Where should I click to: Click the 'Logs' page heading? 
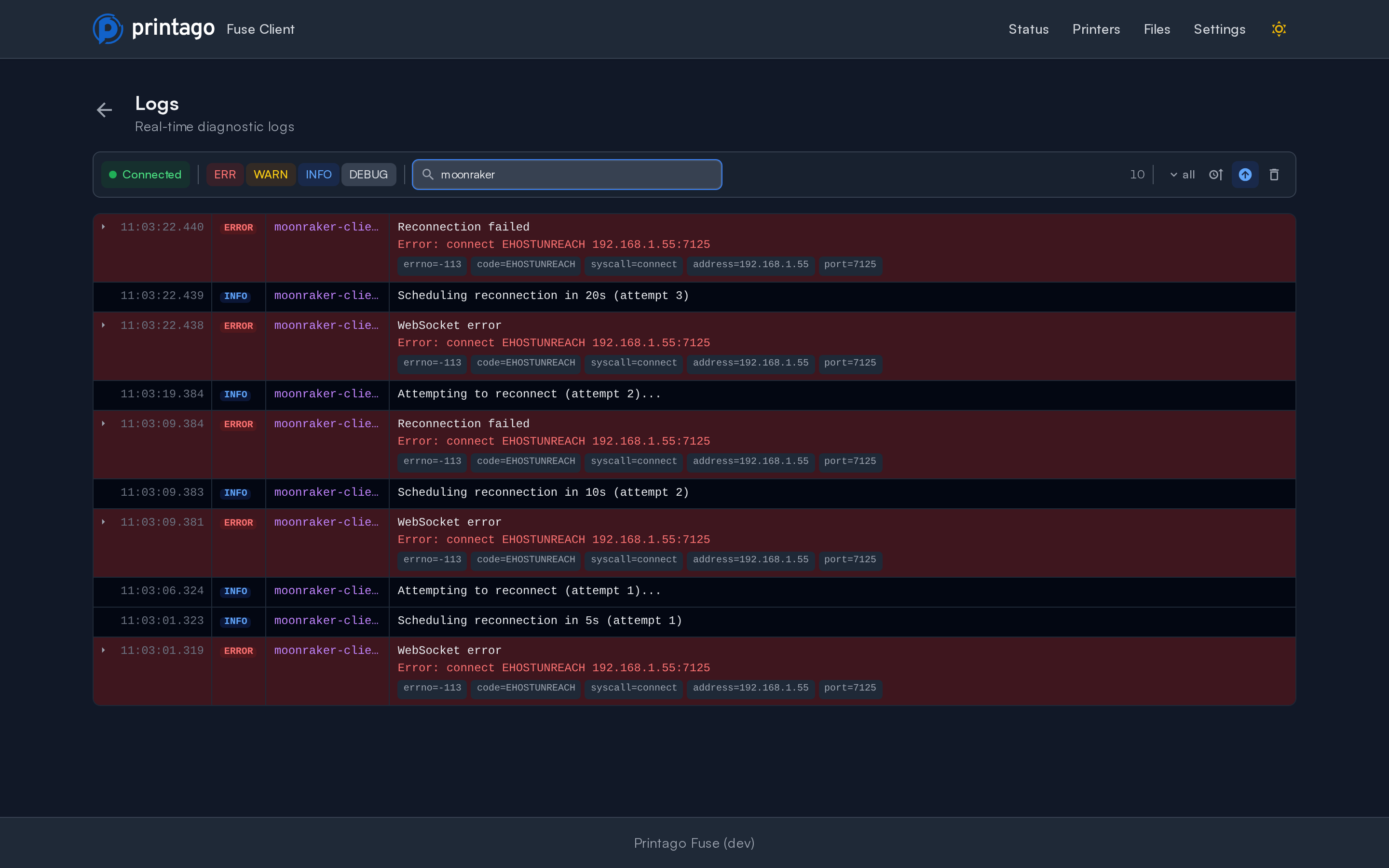point(157,104)
